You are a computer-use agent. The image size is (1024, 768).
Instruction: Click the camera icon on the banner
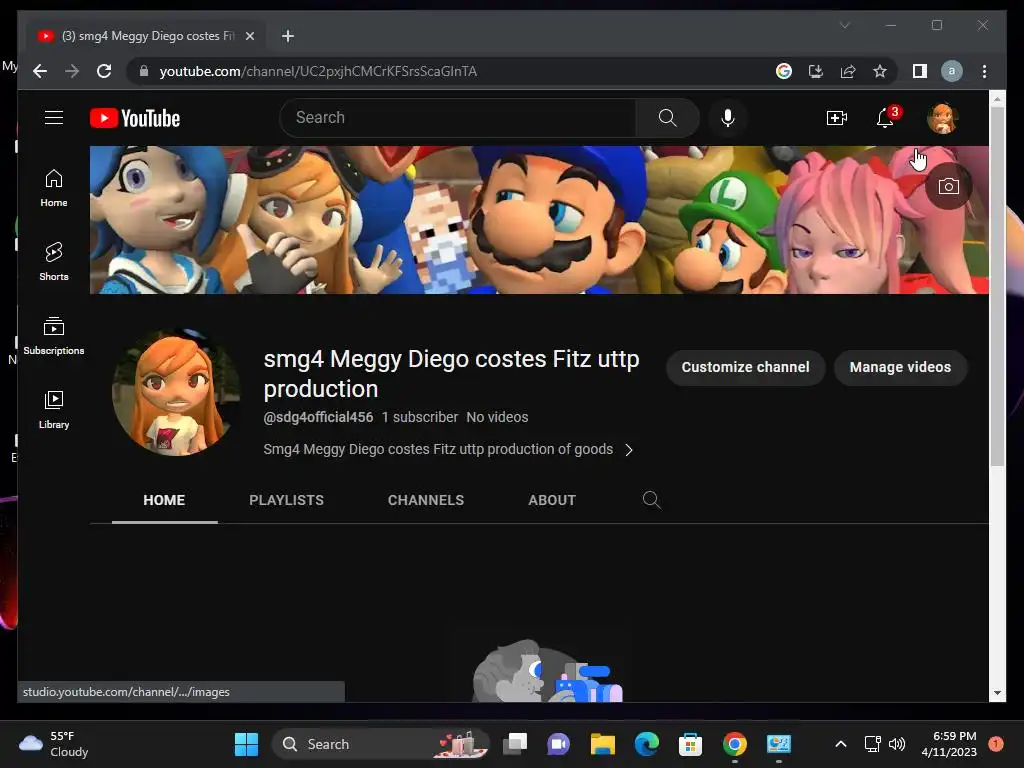pyautogui.click(x=948, y=186)
